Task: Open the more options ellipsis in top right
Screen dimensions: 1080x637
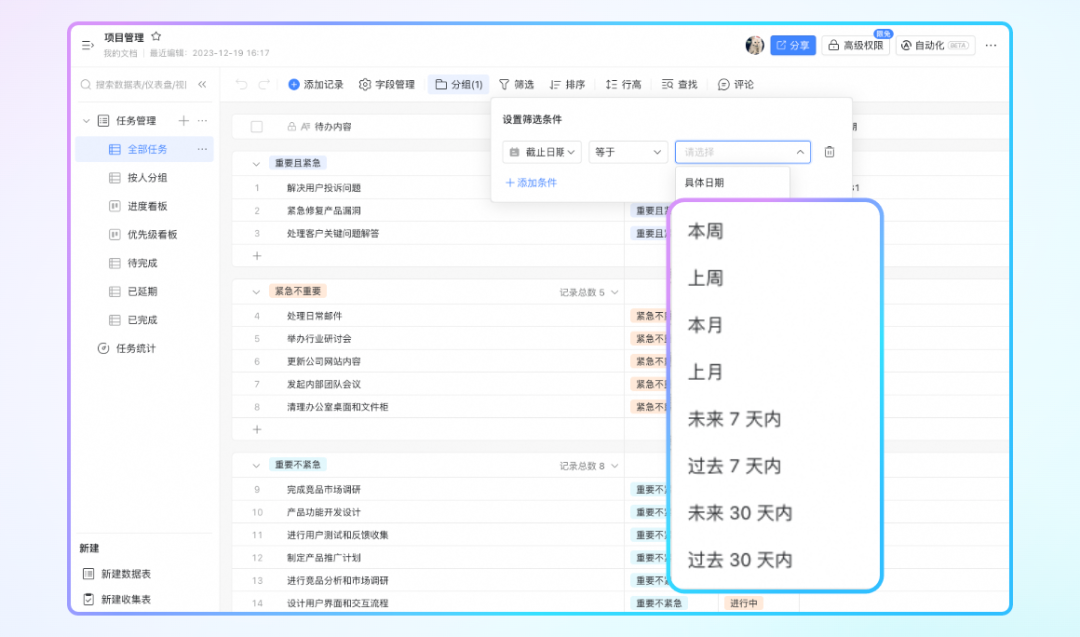Action: click(990, 46)
